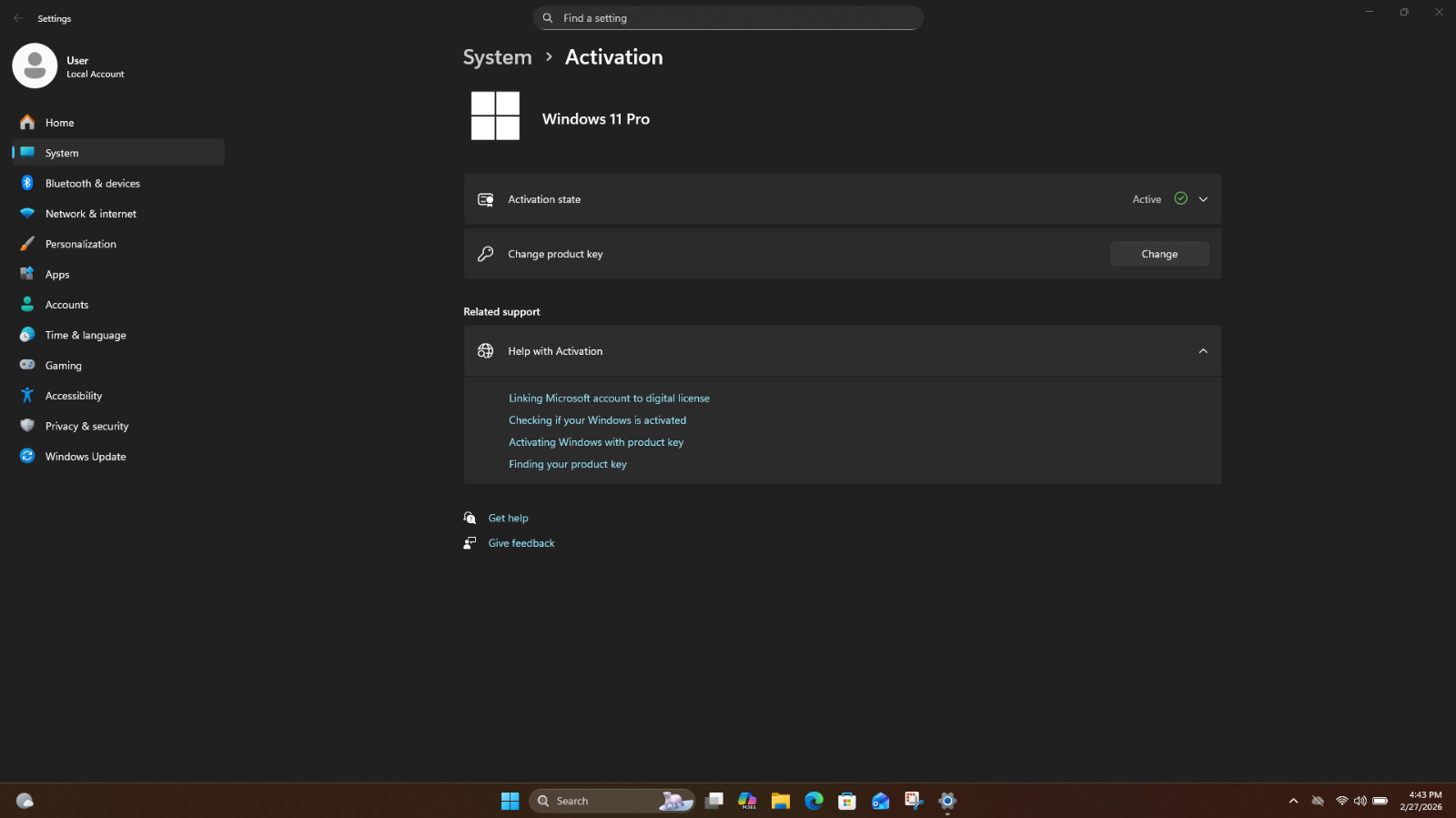Screen dimensions: 1456x818
Task: Click the volume icon in system tray
Action: [1360, 801]
